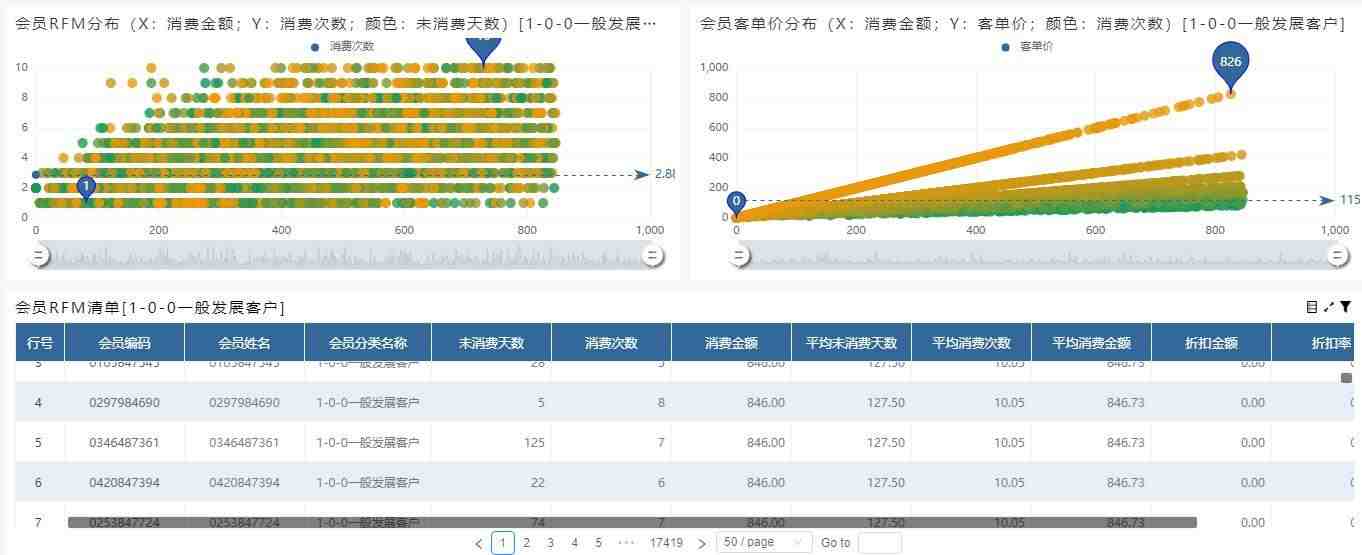The height and width of the screenshot is (555, 1362).
Task: Sort by 会员分类名称 column header
Action: point(368,343)
